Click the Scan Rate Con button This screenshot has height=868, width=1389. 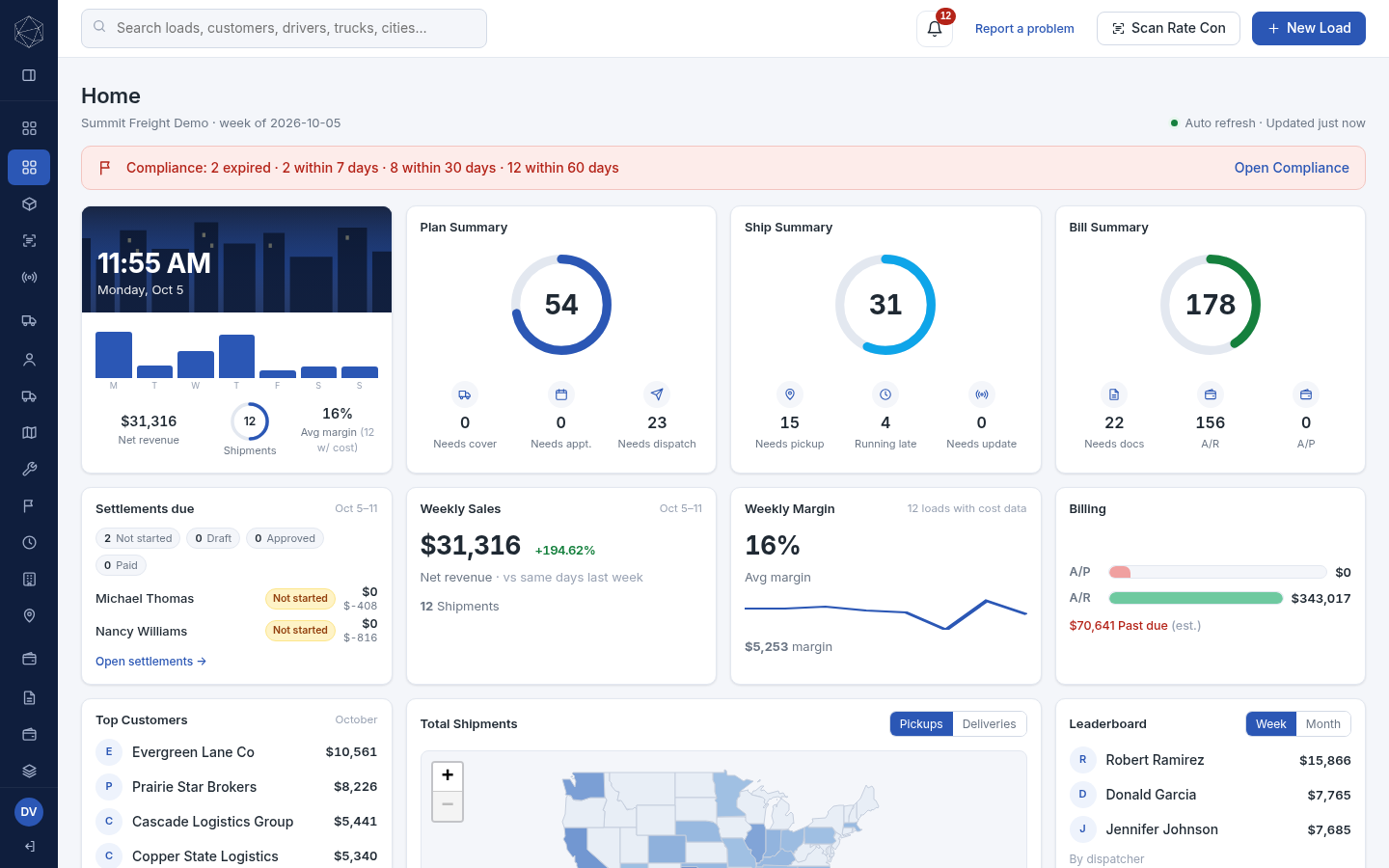click(1168, 29)
